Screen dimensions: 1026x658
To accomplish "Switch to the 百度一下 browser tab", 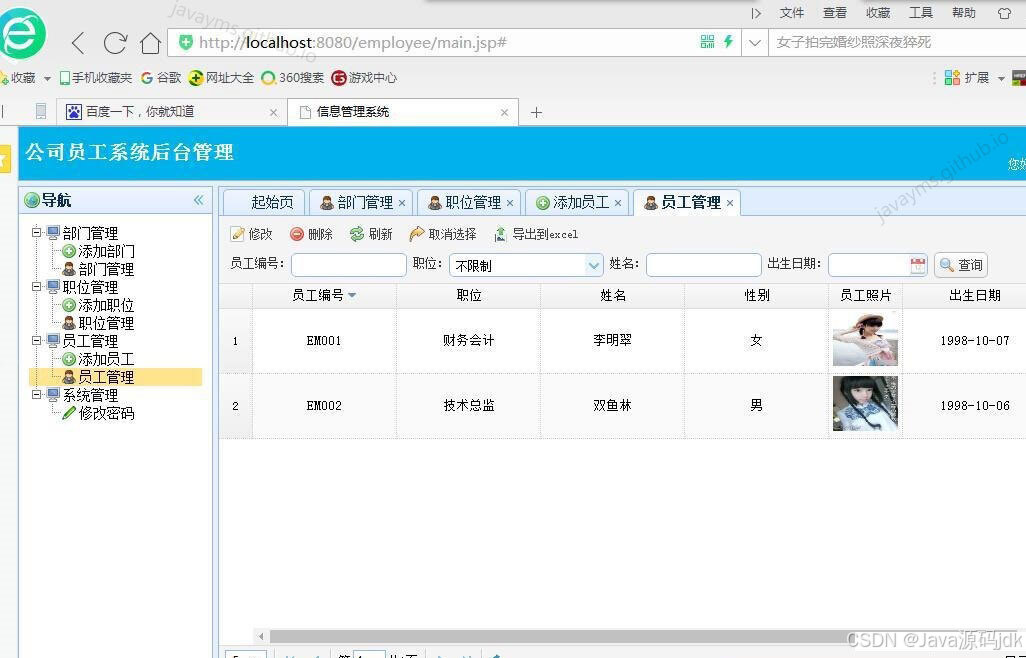I will [170, 112].
